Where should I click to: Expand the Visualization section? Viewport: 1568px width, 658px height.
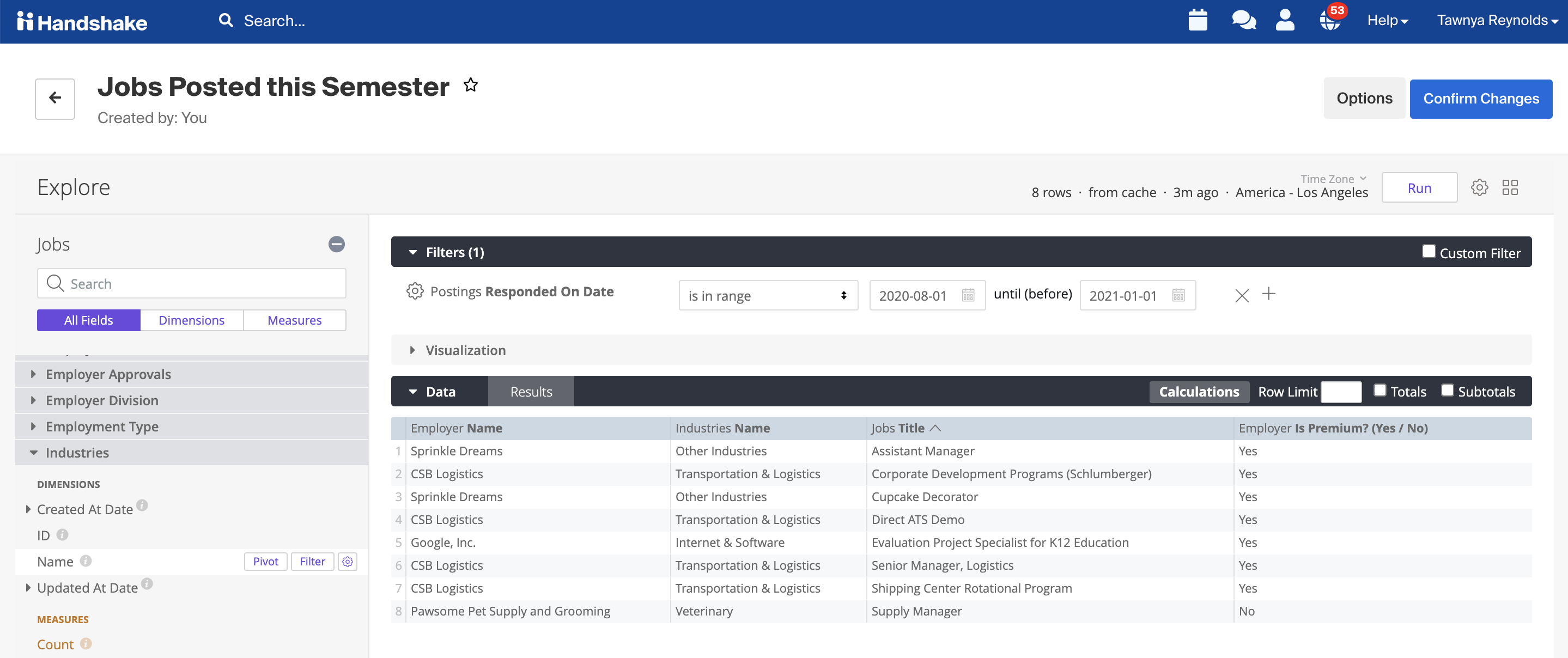412,350
